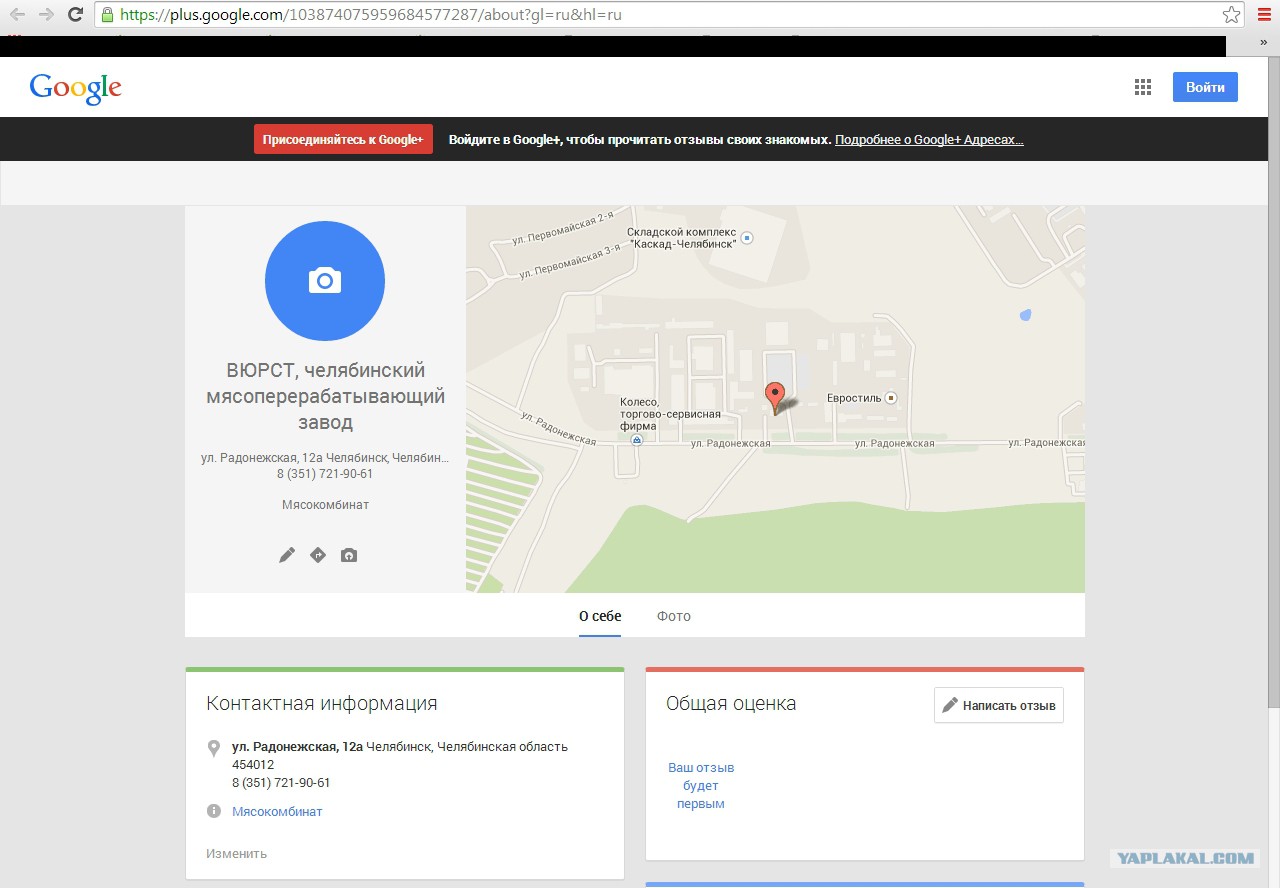Click the phone number under the profile title
The image size is (1280, 888).
pyautogui.click(x=325, y=474)
